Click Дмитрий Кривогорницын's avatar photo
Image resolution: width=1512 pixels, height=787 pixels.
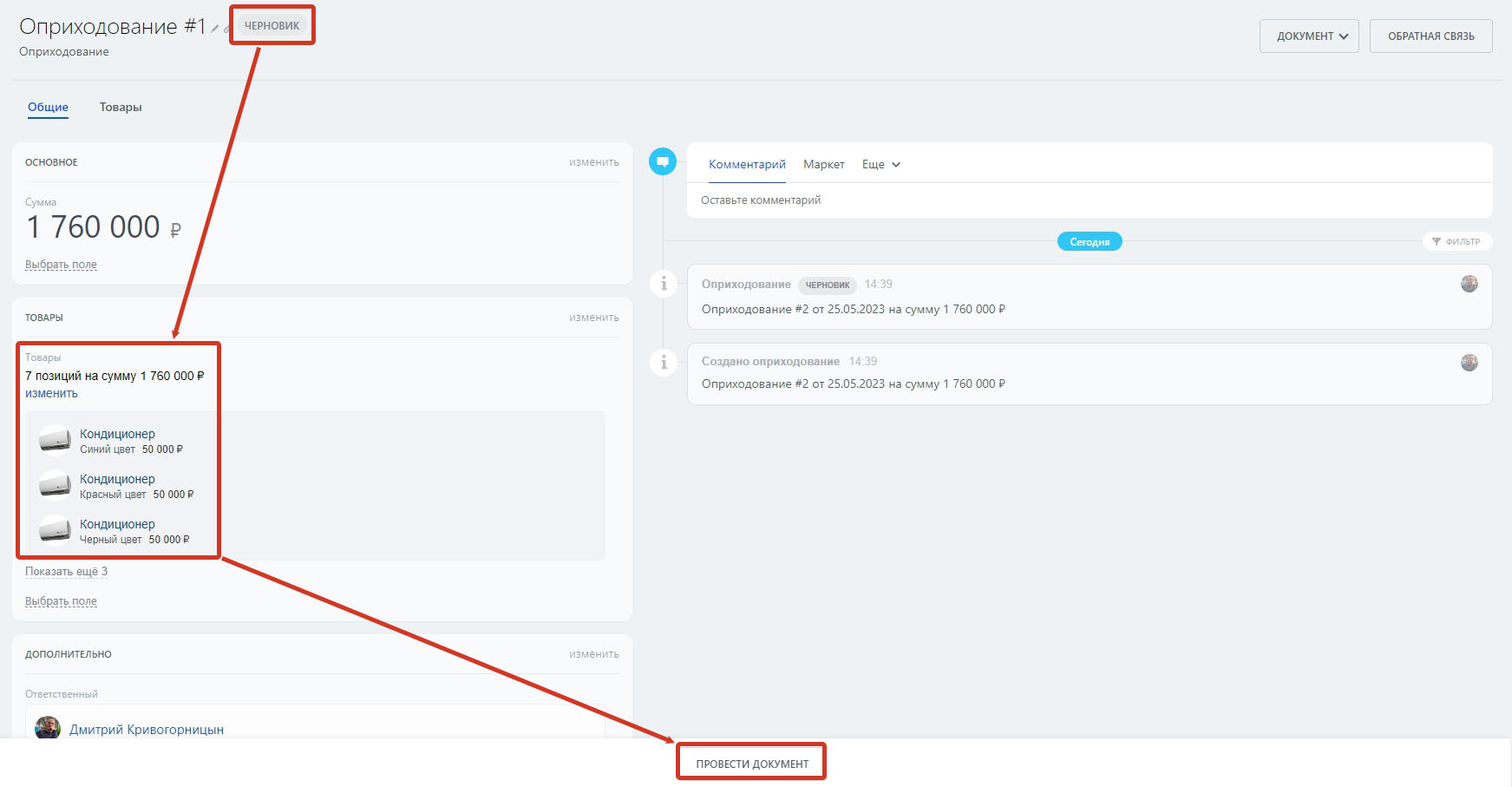pos(48,727)
